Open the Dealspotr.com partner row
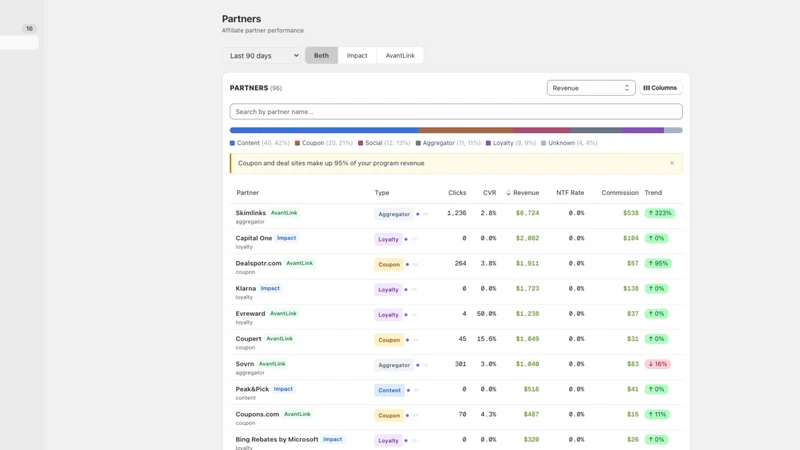 (456, 266)
